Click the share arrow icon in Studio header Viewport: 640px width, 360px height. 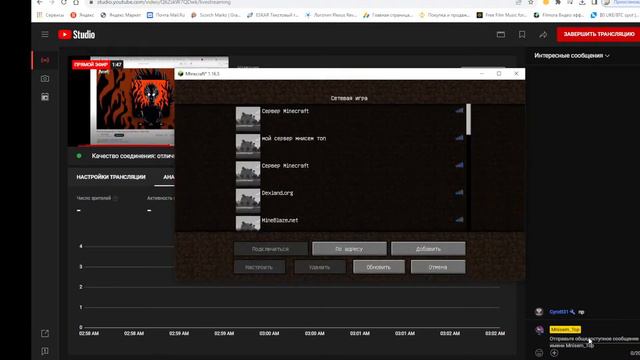(x=543, y=35)
